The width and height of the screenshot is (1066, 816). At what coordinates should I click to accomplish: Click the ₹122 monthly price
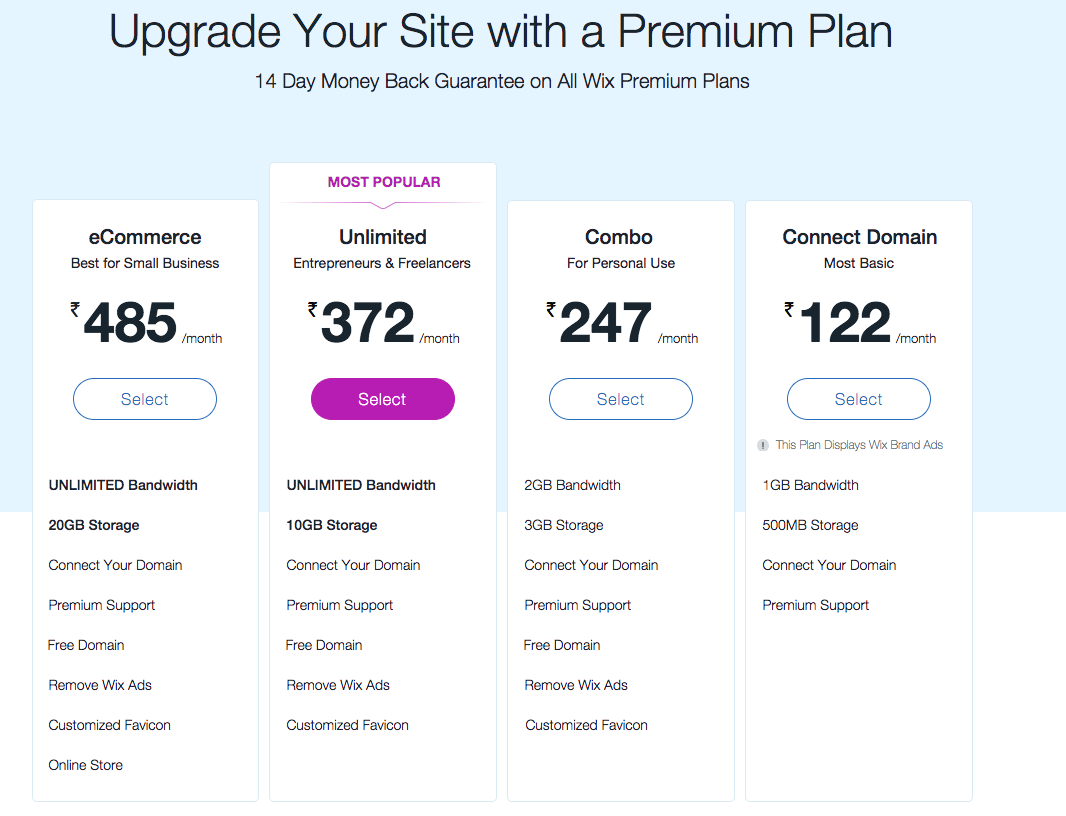[844, 324]
